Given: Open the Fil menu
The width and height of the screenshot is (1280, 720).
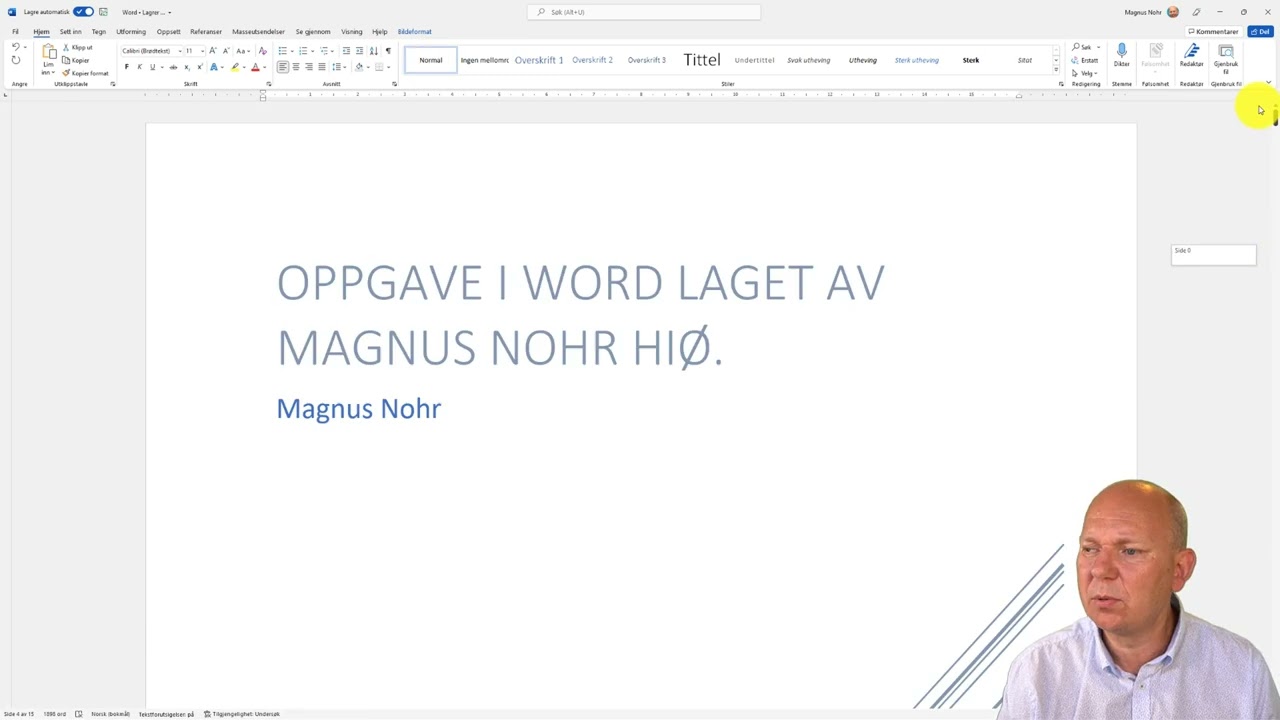Looking at the screenshot, I should [x=15, y=32].
